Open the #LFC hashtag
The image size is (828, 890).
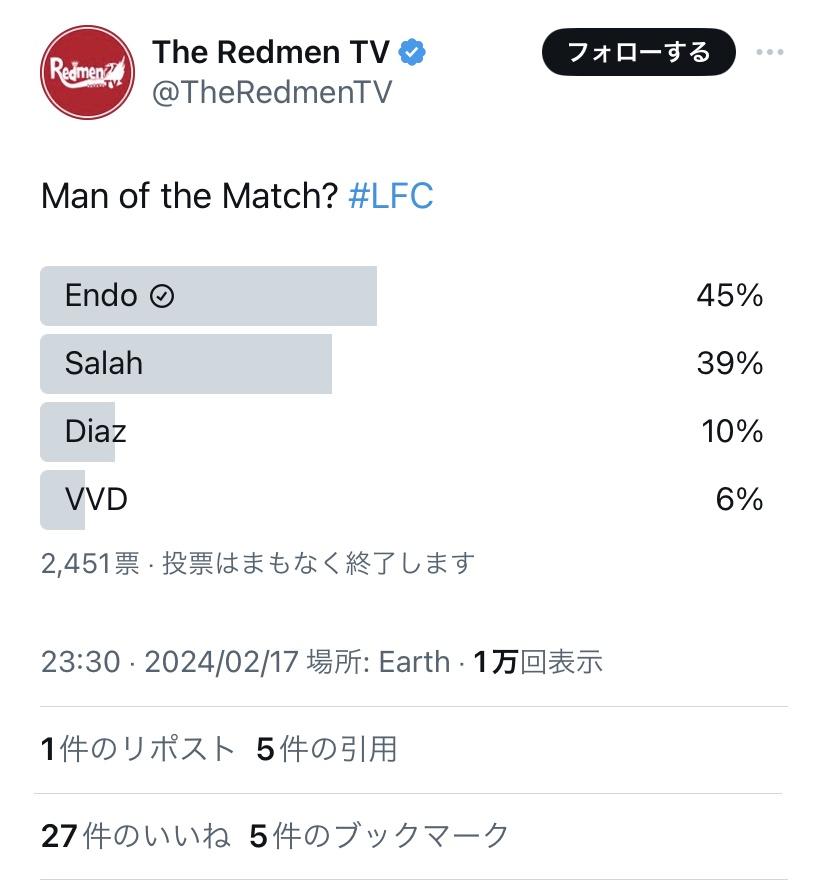(x=390, y=196)
